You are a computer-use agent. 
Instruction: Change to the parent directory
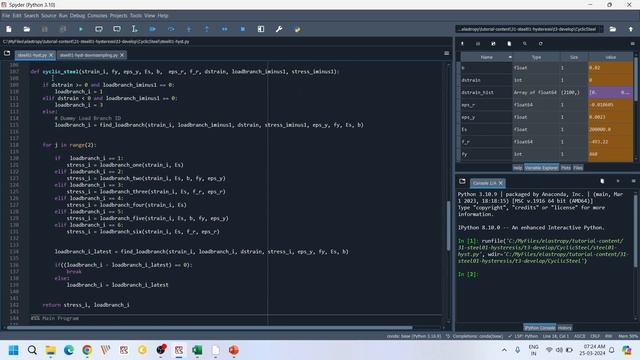coord(631,29)
